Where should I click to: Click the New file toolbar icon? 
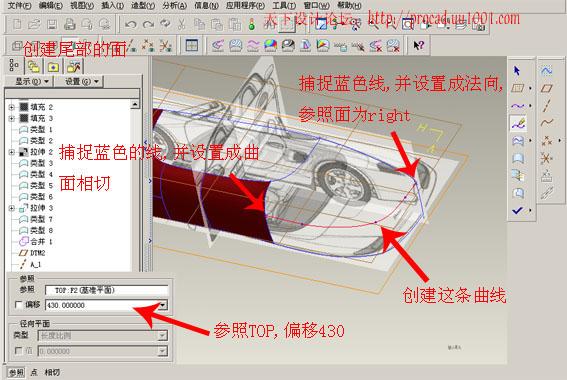pyautogui.click(x=17, y=24)
